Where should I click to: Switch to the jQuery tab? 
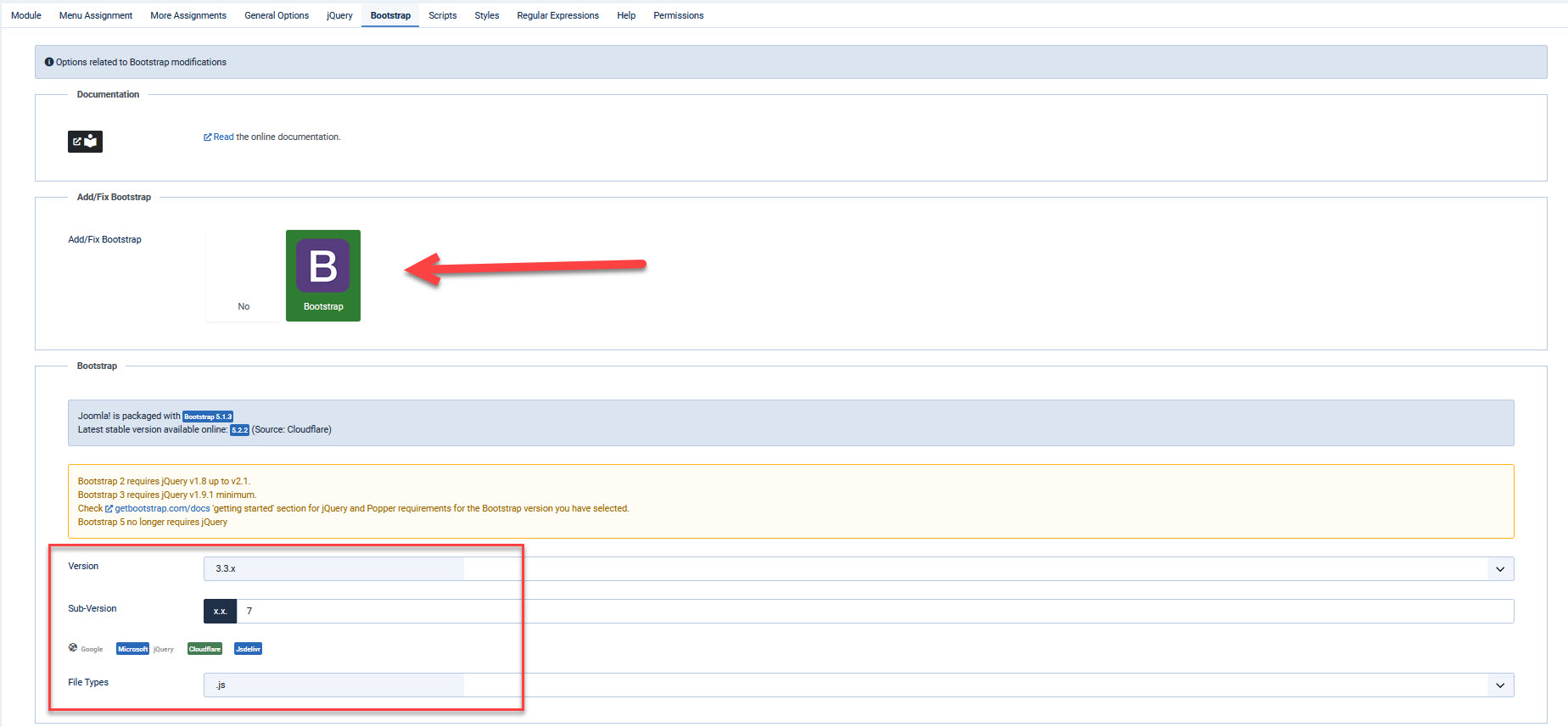pyautogui.click(x=339, y=15)
